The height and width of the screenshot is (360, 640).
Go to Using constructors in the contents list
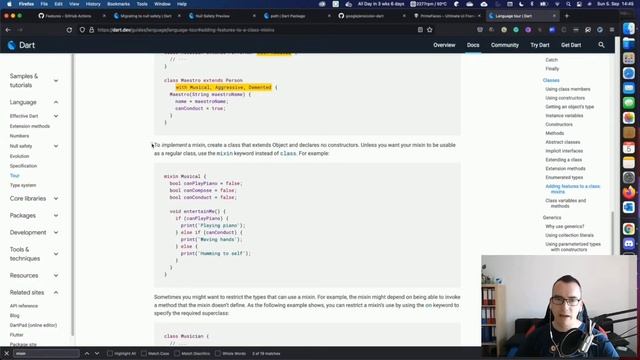point(565,98)
